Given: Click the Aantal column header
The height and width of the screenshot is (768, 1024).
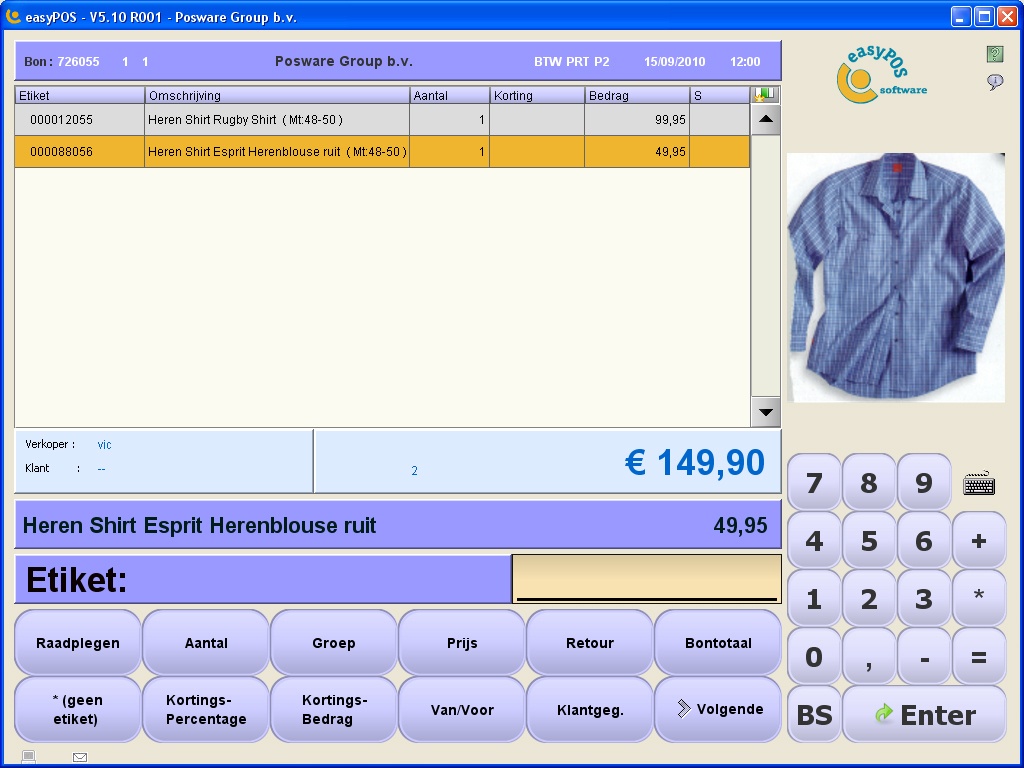Looking at the screenshot, I should 449,95.
